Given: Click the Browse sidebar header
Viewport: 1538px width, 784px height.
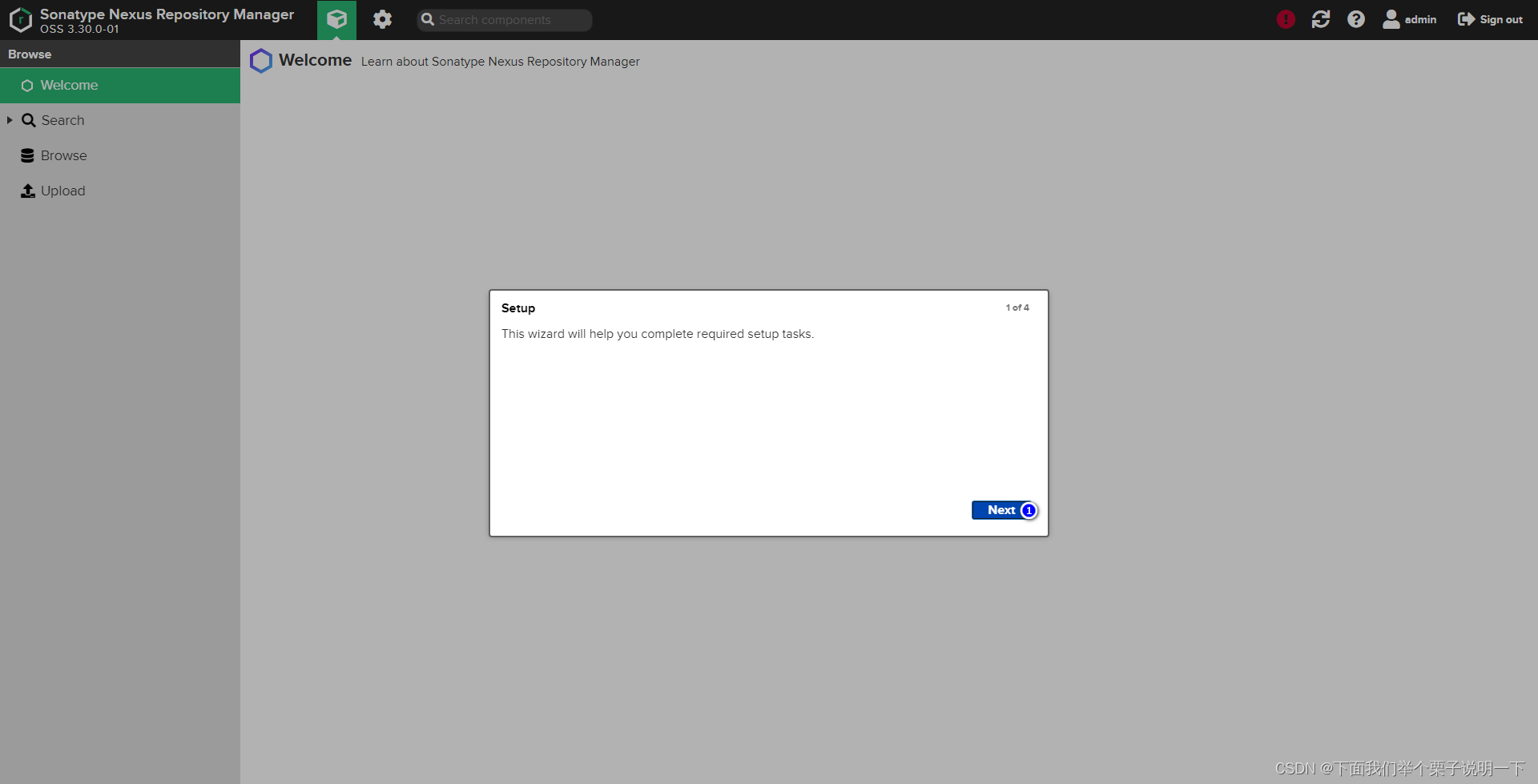Looking at the screenshot, I should pos(120,54).
